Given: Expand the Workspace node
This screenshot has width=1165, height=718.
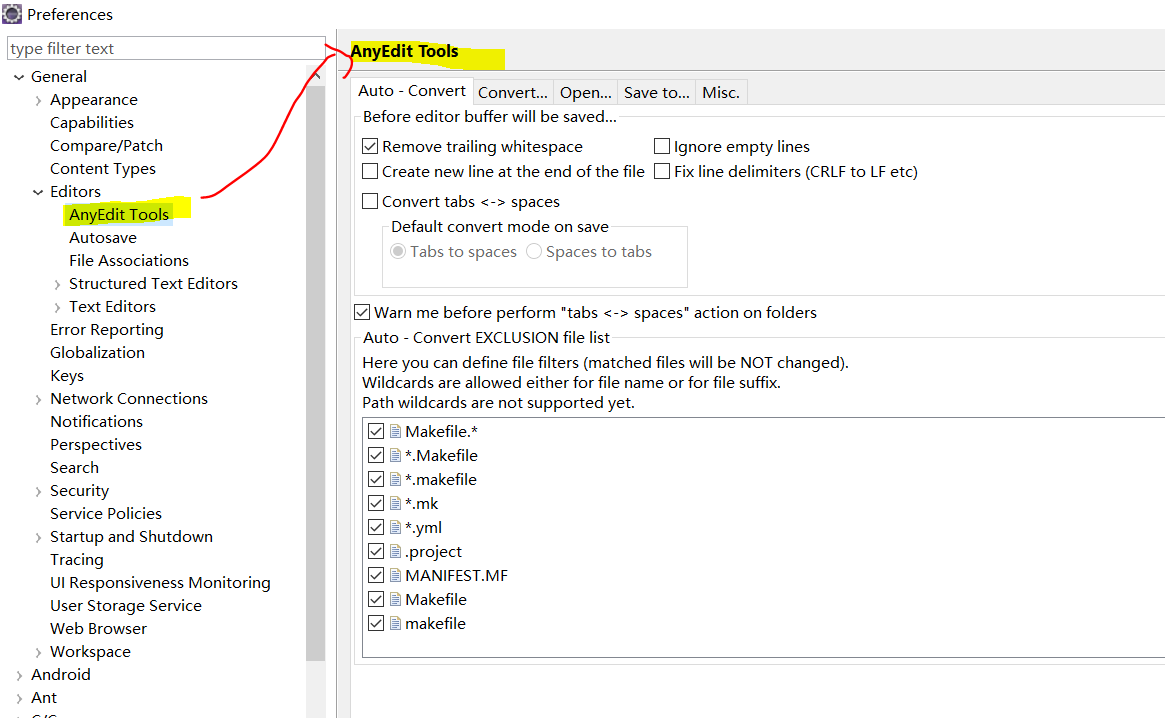Looking at the screenshot, I should pos(38,653).
